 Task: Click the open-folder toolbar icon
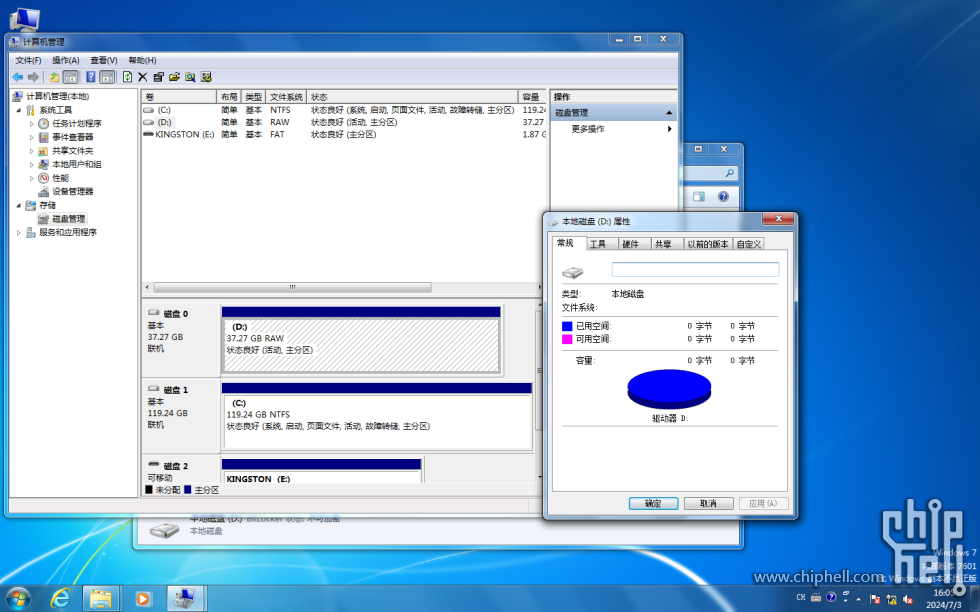[174, 77]
